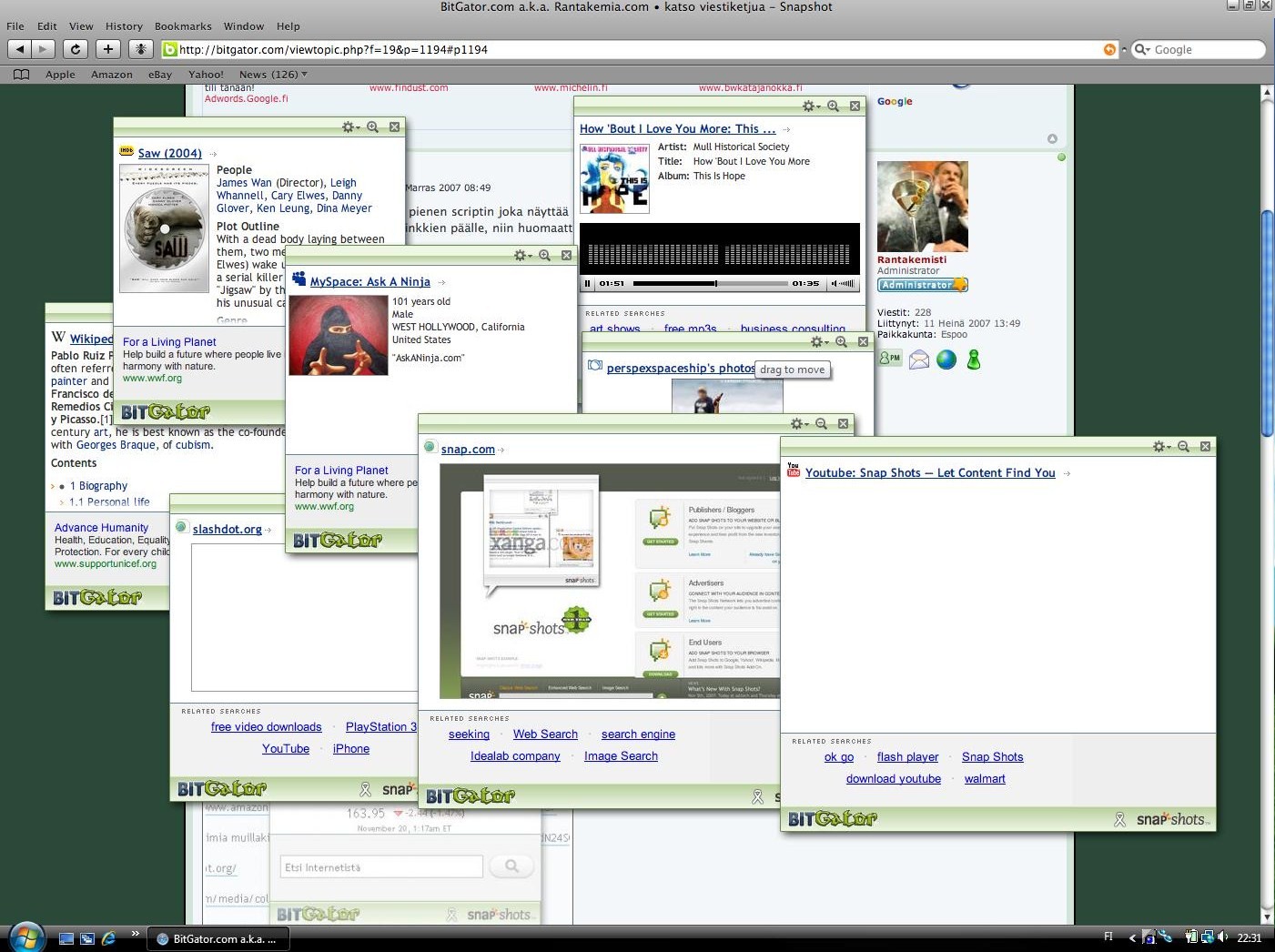This screenshot has height=952, width=1275.
Task: Open the bookmarks book icon
Action: click(x=22, y=75)
